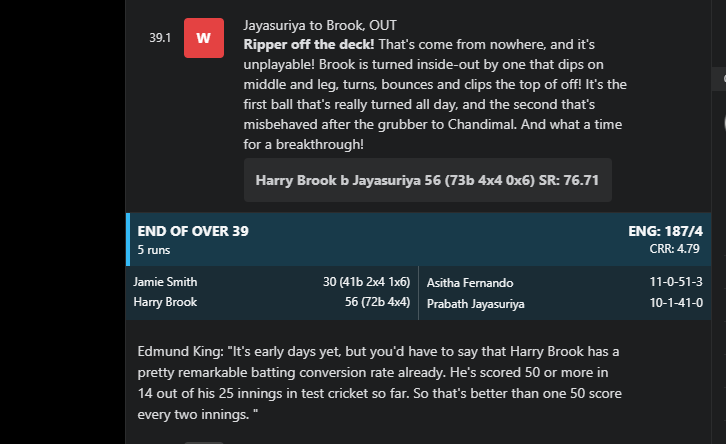726x444 pixels.
Task: Click the END OF OVER 39 header
Action: (193, 231)
